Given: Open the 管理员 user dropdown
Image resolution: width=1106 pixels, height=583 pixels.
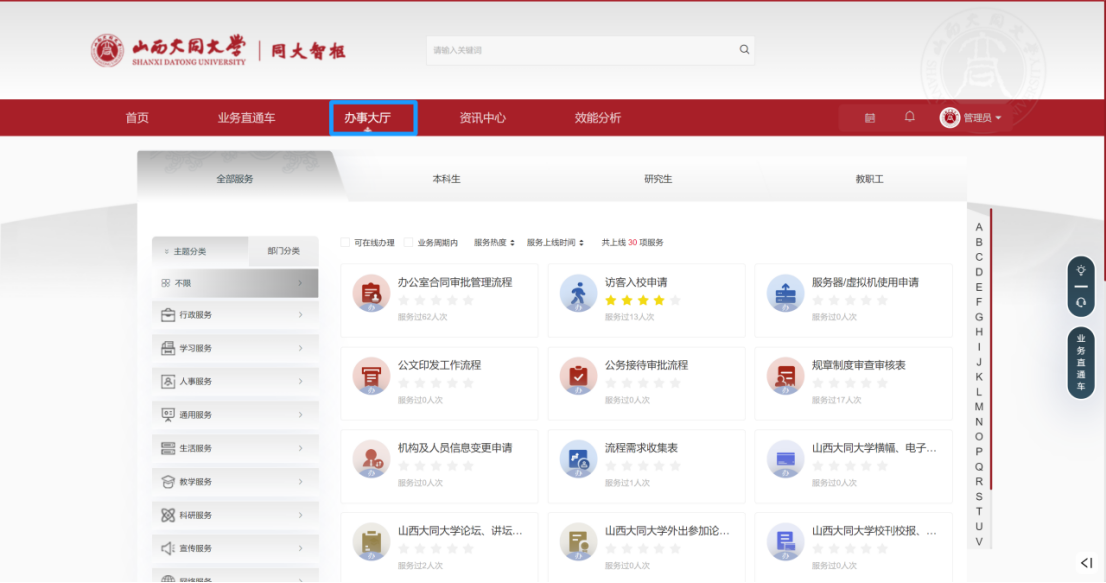Looking at the screenshot, I should pos(970,118).
